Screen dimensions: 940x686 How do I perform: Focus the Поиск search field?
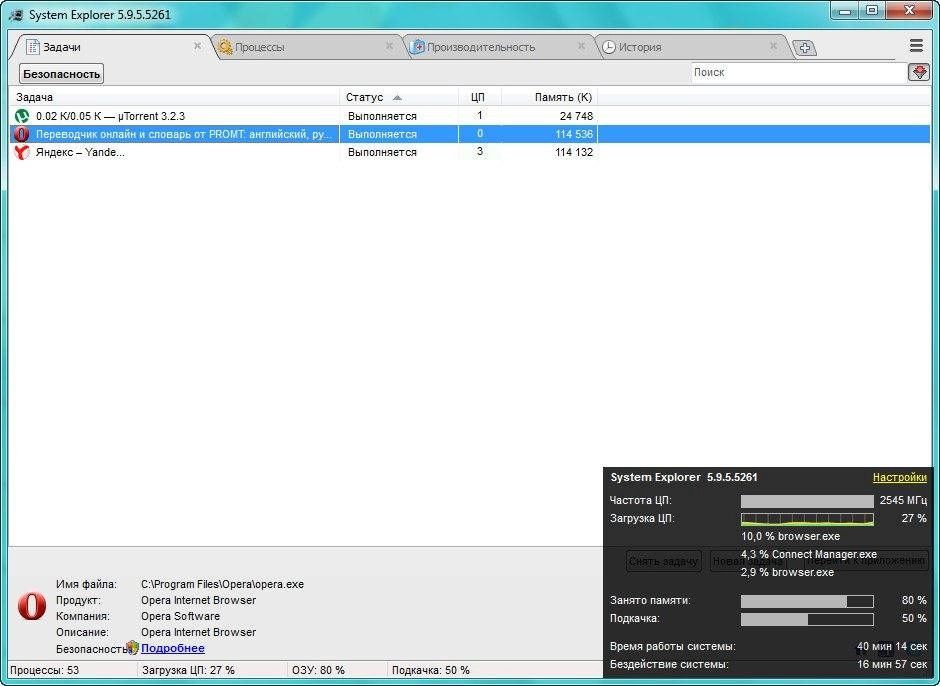click(x=799, y=73)
